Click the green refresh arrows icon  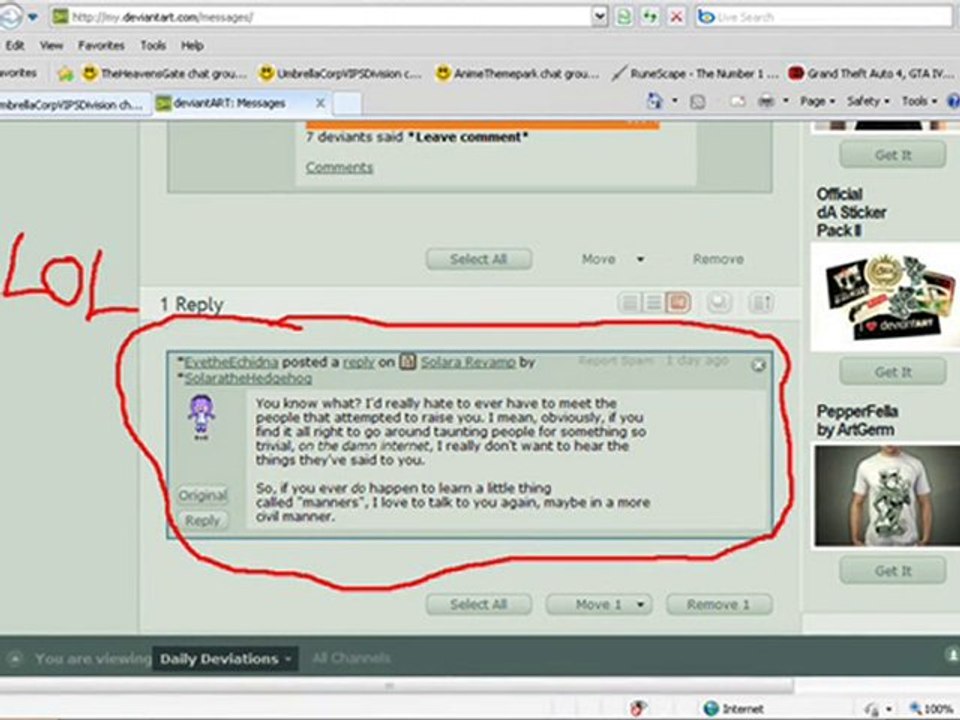click(x=650, y=17)
